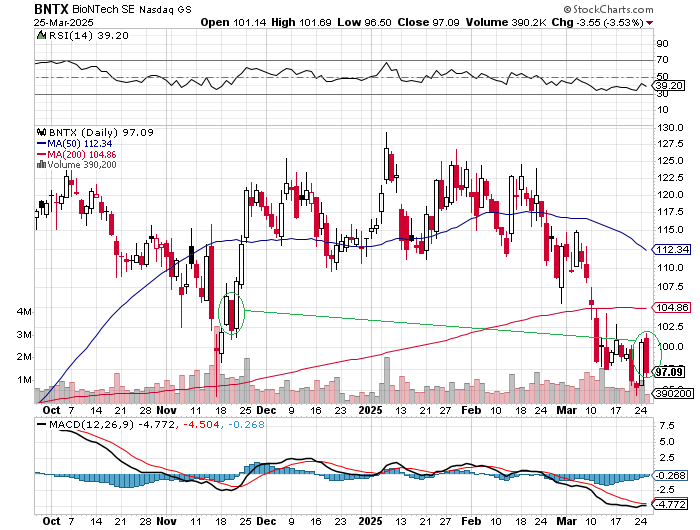Click the 127.5 price axis label

670,144
